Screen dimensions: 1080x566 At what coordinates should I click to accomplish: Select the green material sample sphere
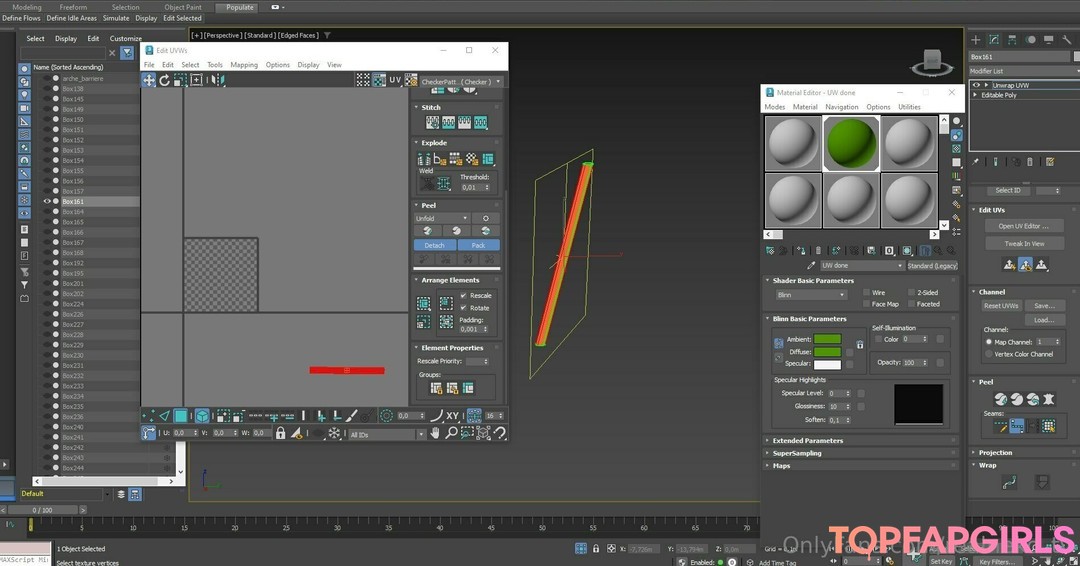pos(851,143)
